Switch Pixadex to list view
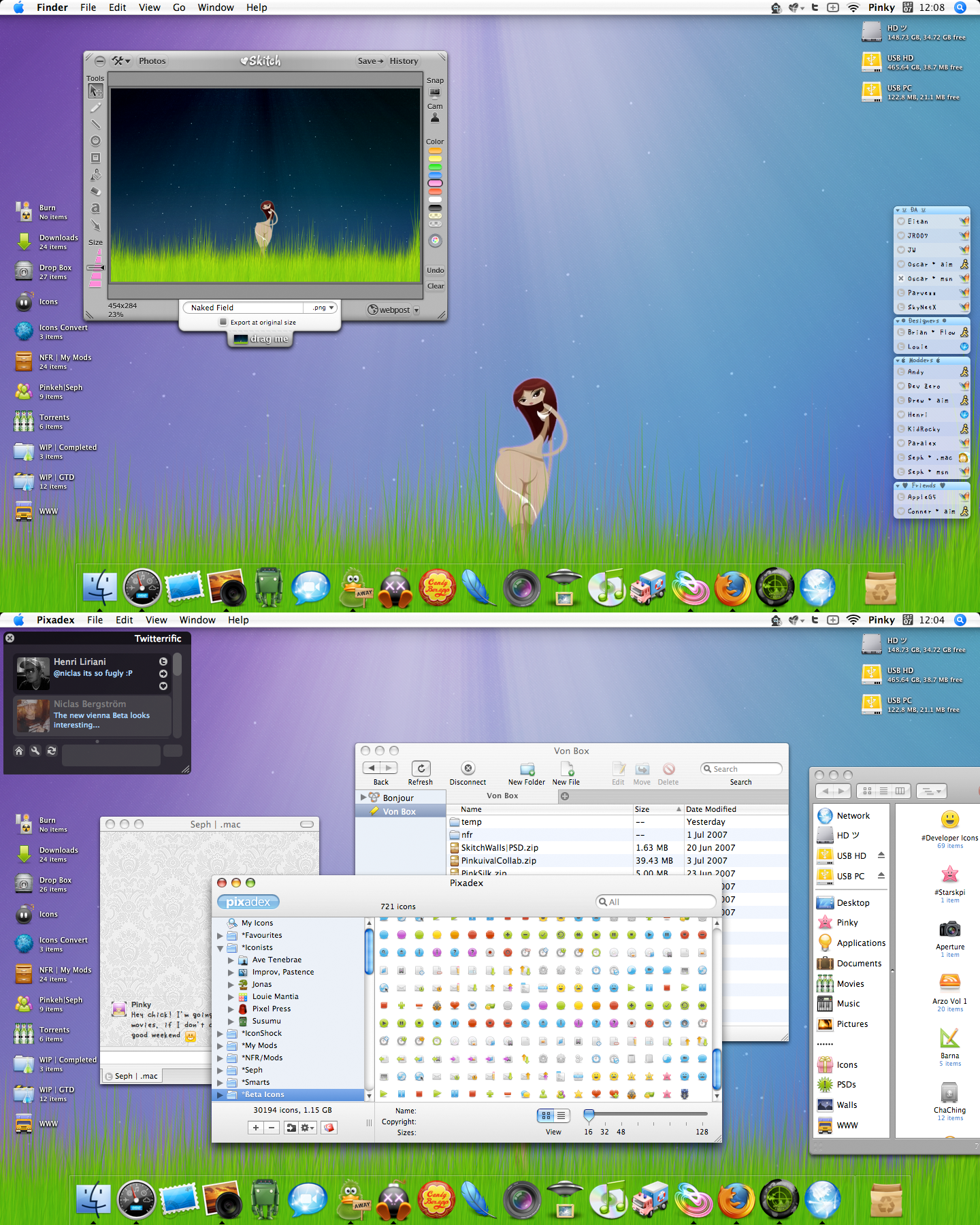Screen dimensions: 980x1225 pyautogui.click(x=561, y=1115)
